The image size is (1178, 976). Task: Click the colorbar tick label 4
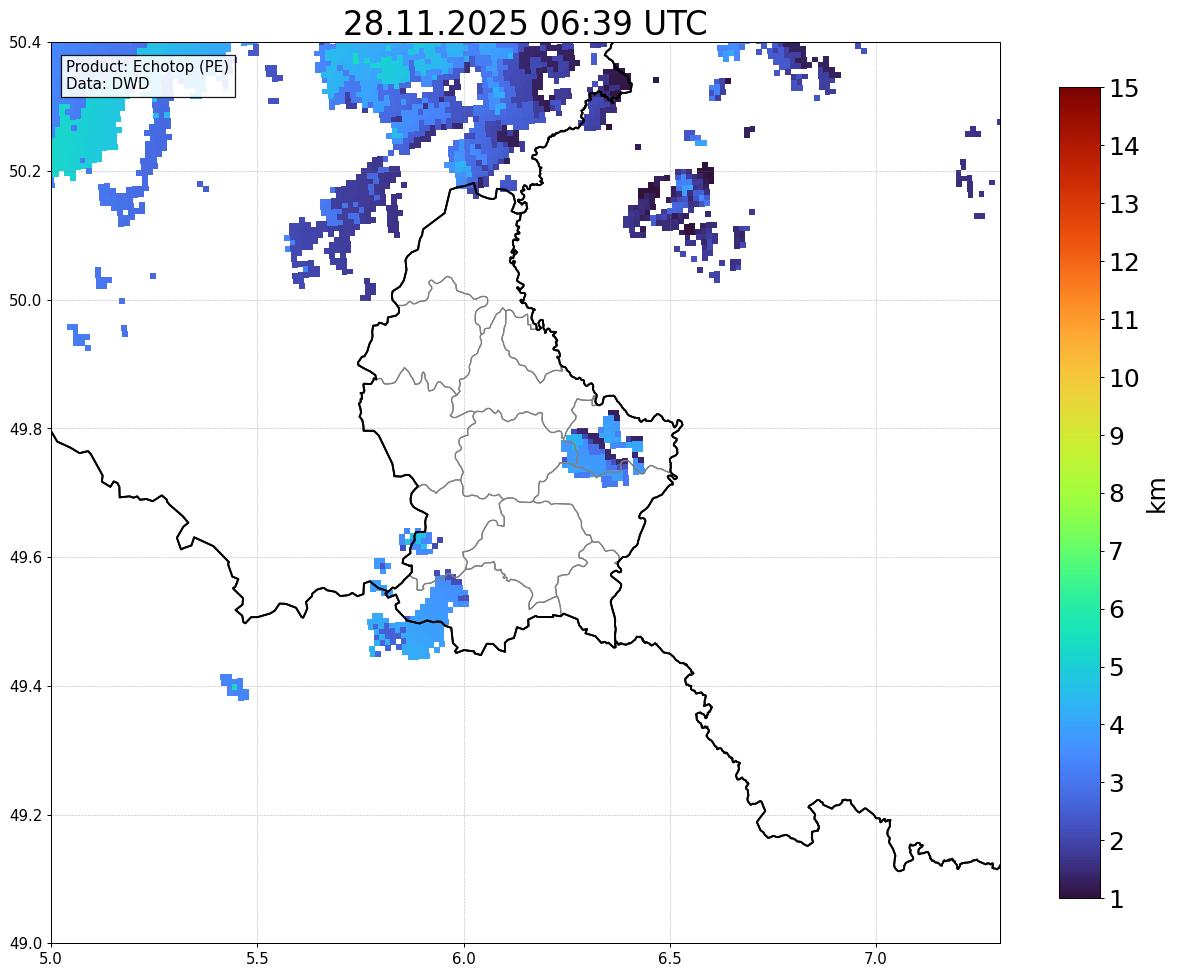[1117, 725]
